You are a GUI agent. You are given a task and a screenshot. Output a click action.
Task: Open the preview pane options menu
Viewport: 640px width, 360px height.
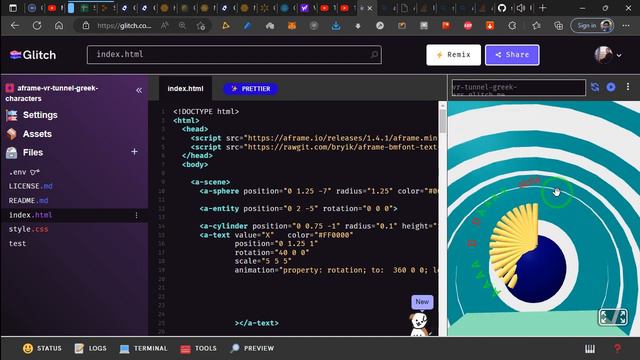[628, 87]
